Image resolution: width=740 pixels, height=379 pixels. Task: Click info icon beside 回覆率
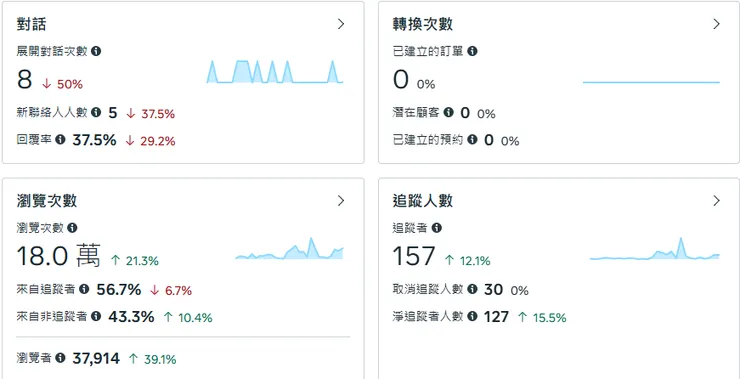(x=60, y=139)
